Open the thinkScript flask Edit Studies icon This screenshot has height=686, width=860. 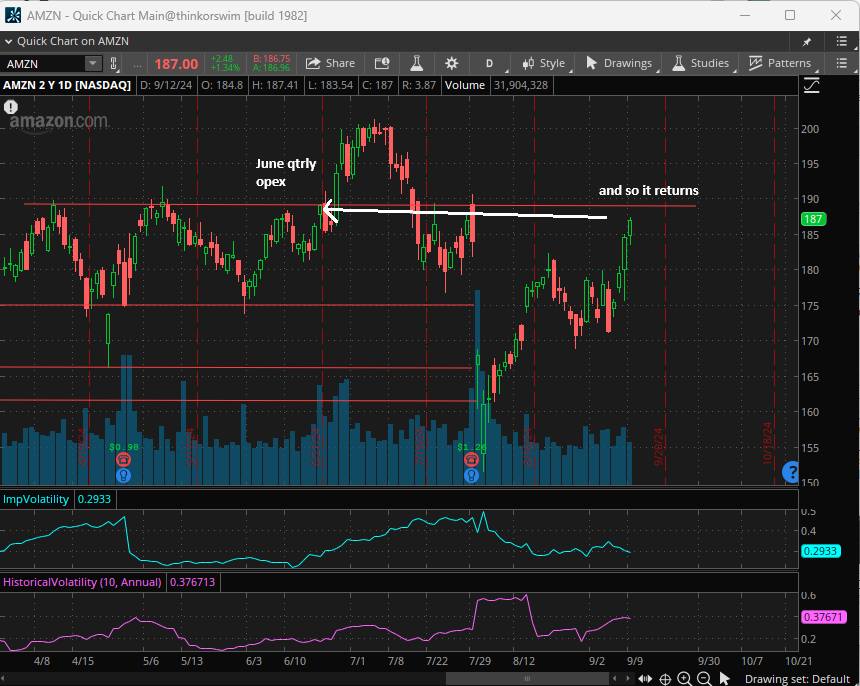coord(417,63)
